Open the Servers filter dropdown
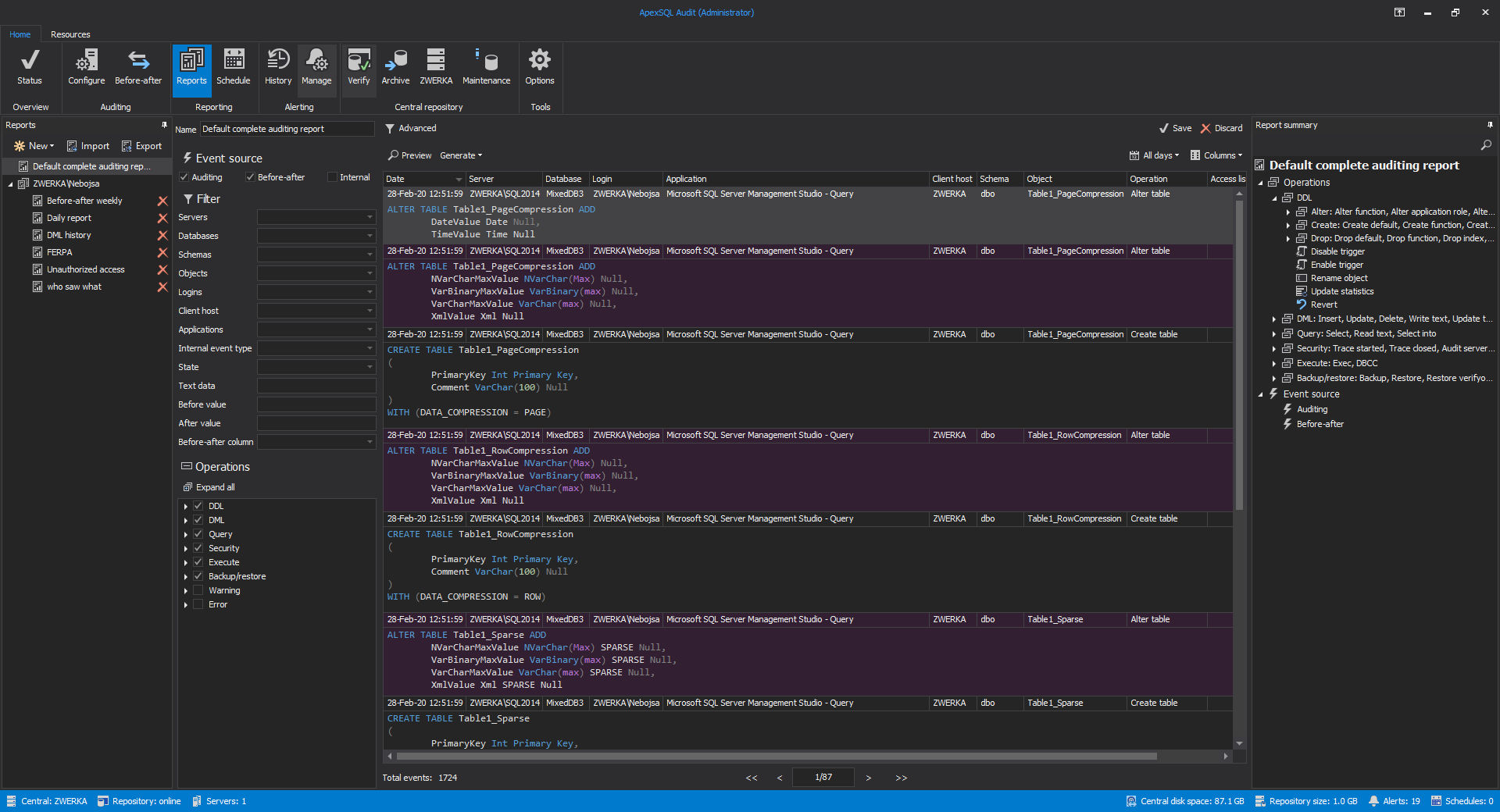The image size is (1500, 812). pos(316,217)
